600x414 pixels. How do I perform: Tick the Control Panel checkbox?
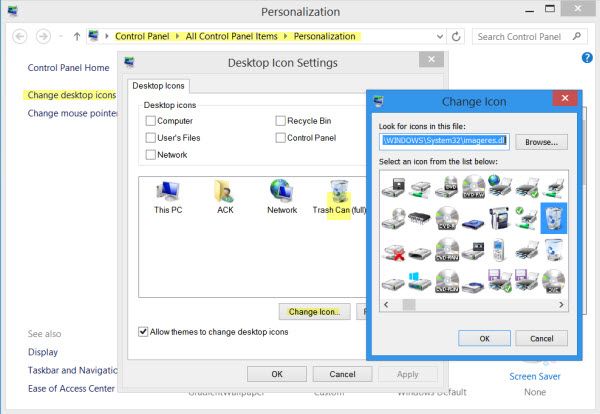(280, 138)
